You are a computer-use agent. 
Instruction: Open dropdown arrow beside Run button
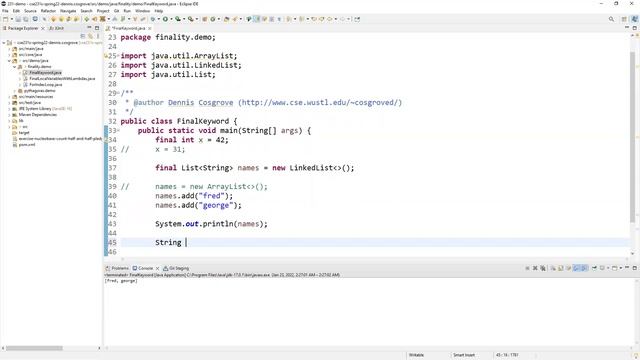pyautogui.click(x=171, y=19)
